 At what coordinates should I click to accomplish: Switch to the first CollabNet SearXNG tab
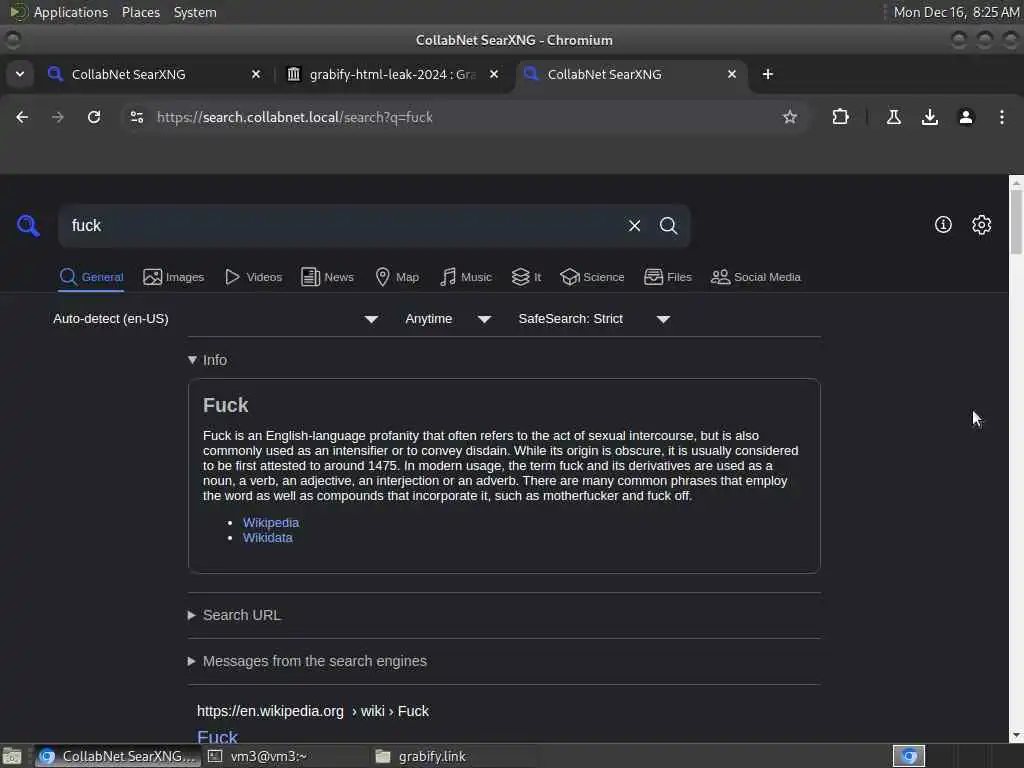point(153,74)
